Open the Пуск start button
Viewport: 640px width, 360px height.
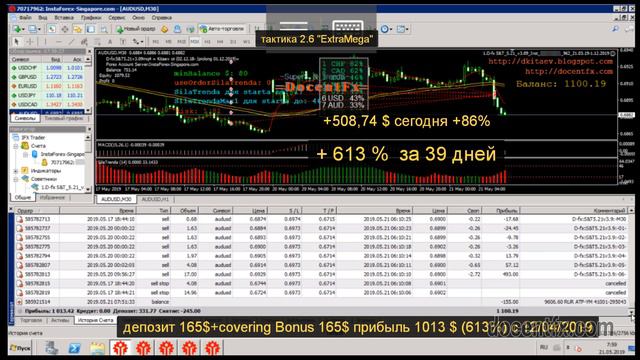point(20,348)
